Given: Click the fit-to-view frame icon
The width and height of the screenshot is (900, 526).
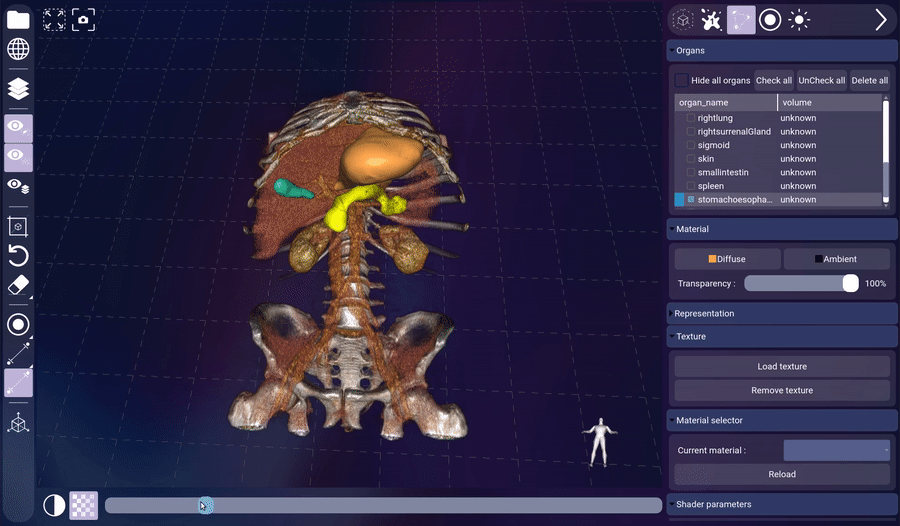Looking at the screenshot, I should (54, 20).
